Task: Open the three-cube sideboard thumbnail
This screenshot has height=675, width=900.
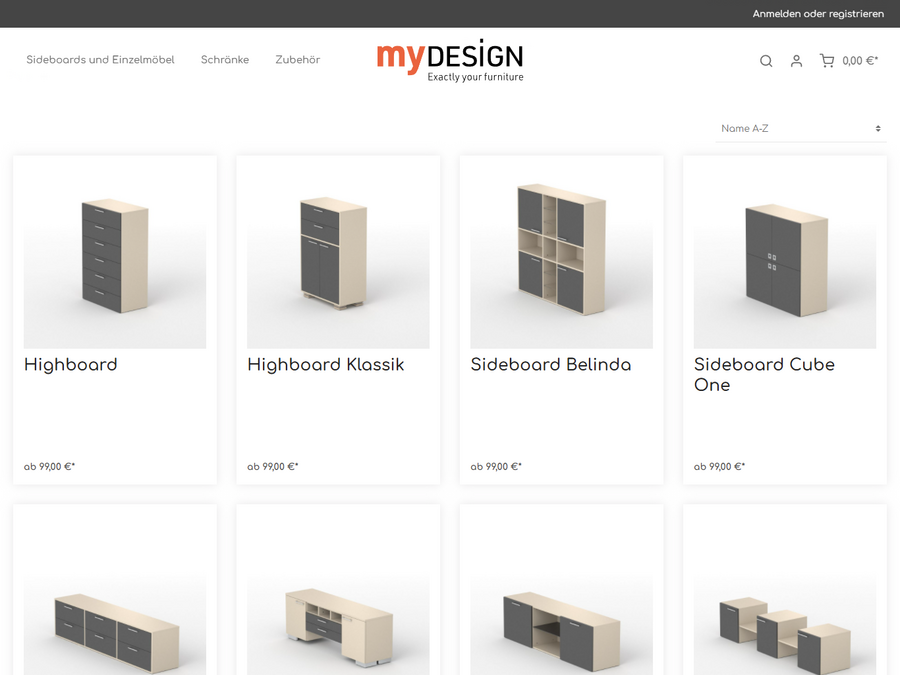Action: (x=785, y=595)
